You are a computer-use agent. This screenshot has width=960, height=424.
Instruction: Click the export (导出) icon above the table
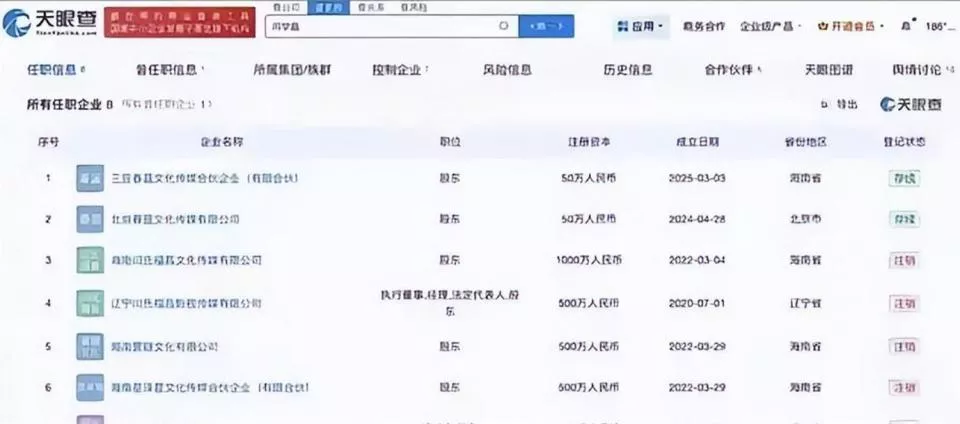(825, 104)
